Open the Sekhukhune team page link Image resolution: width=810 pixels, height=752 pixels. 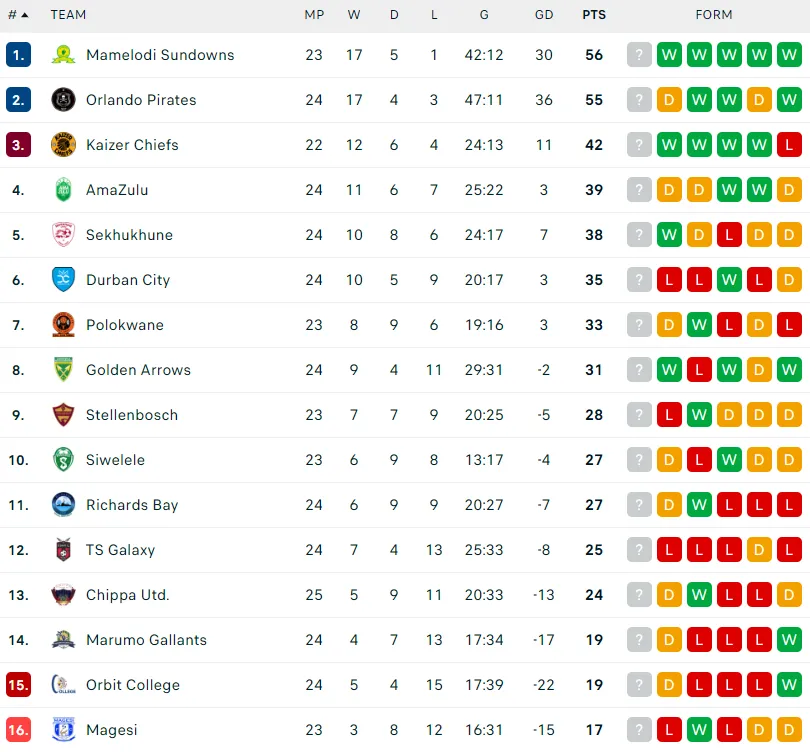tap(129, 235)
